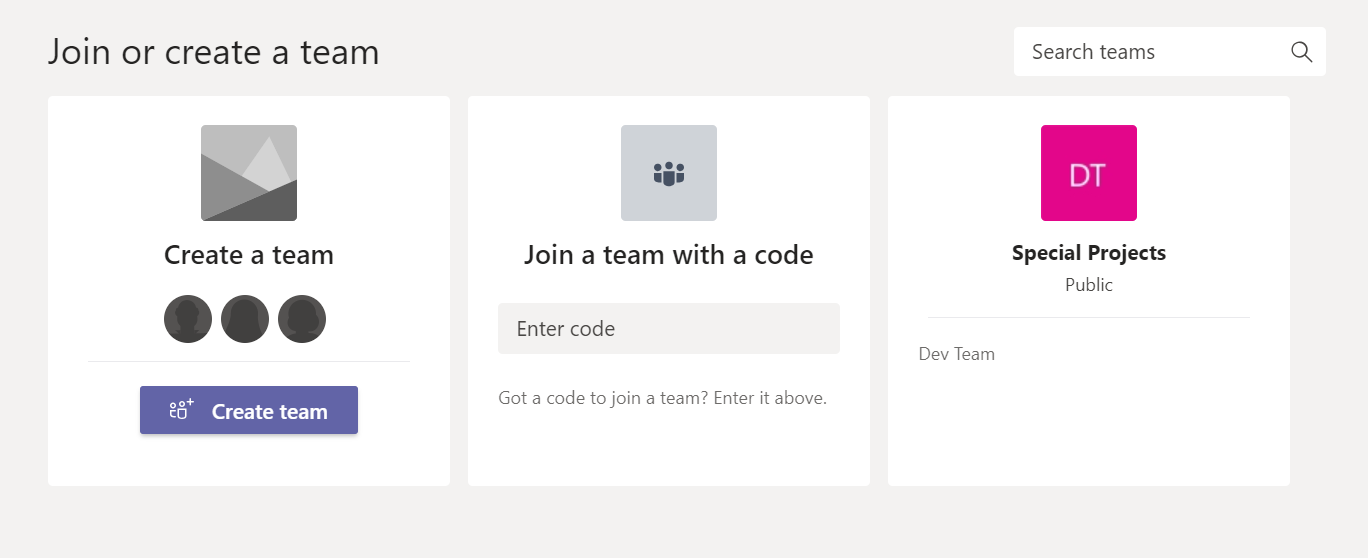Click the Create team button
The image size is (1368, 558).
pyautogui.click(x=249, y=410)
